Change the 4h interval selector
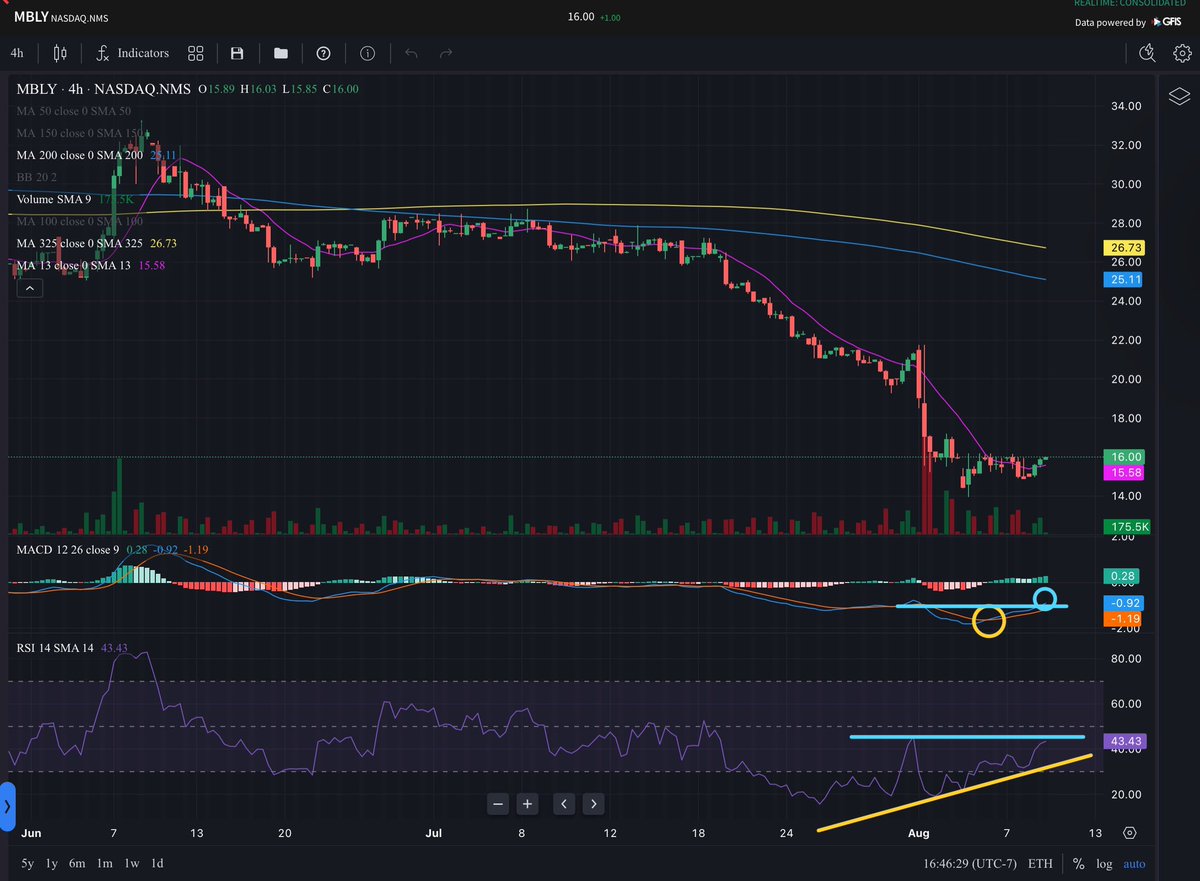 click(x=17, y=53)
